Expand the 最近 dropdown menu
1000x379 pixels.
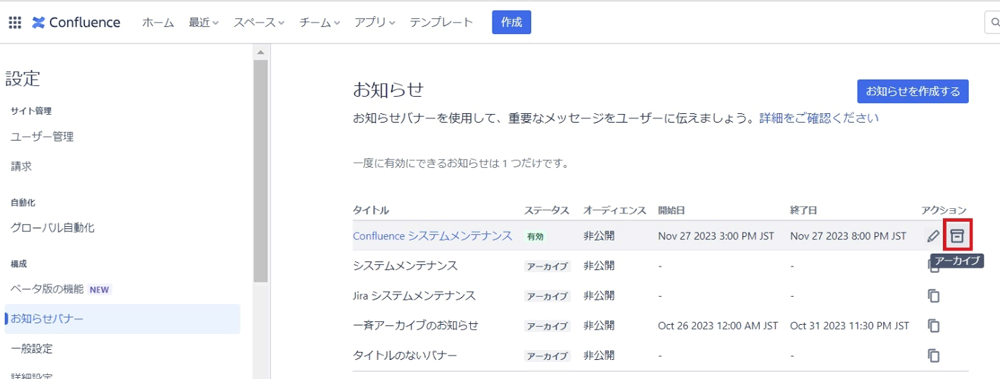coord(203,23)
